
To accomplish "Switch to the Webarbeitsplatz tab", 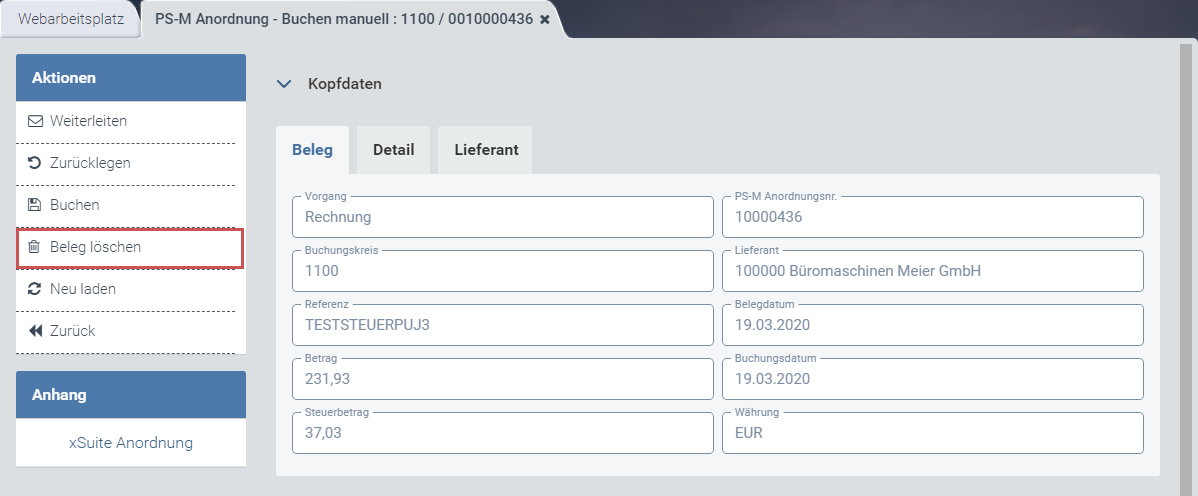I will [70, 19].
